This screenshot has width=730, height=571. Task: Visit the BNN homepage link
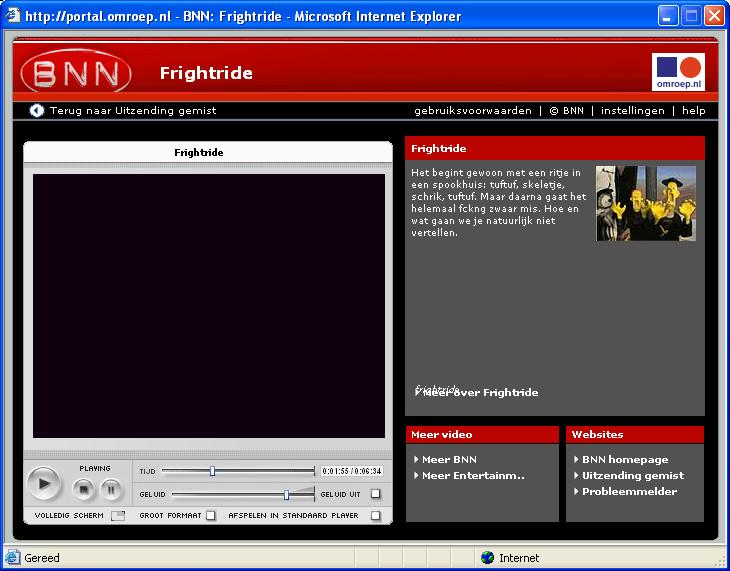(625, 460)
